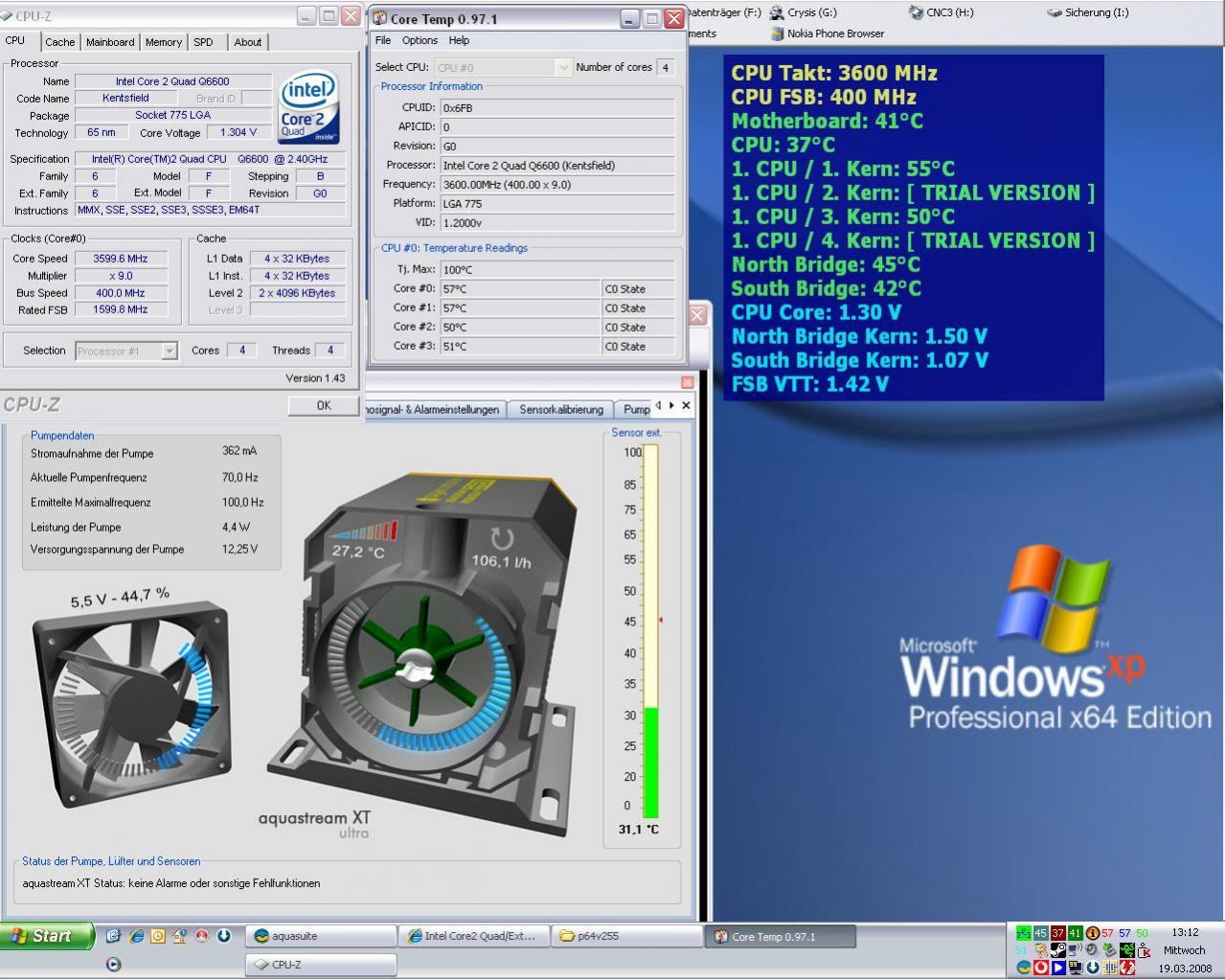Open the Kaspersky tray icon
The image size is (1225, 980).
click(x=1145, y=950)
